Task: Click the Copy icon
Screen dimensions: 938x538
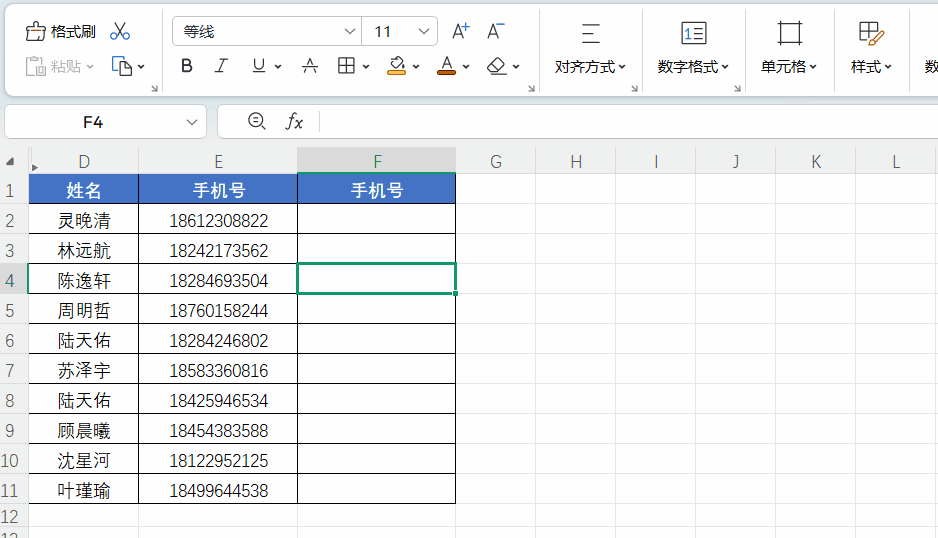Action: coord(122,66)
